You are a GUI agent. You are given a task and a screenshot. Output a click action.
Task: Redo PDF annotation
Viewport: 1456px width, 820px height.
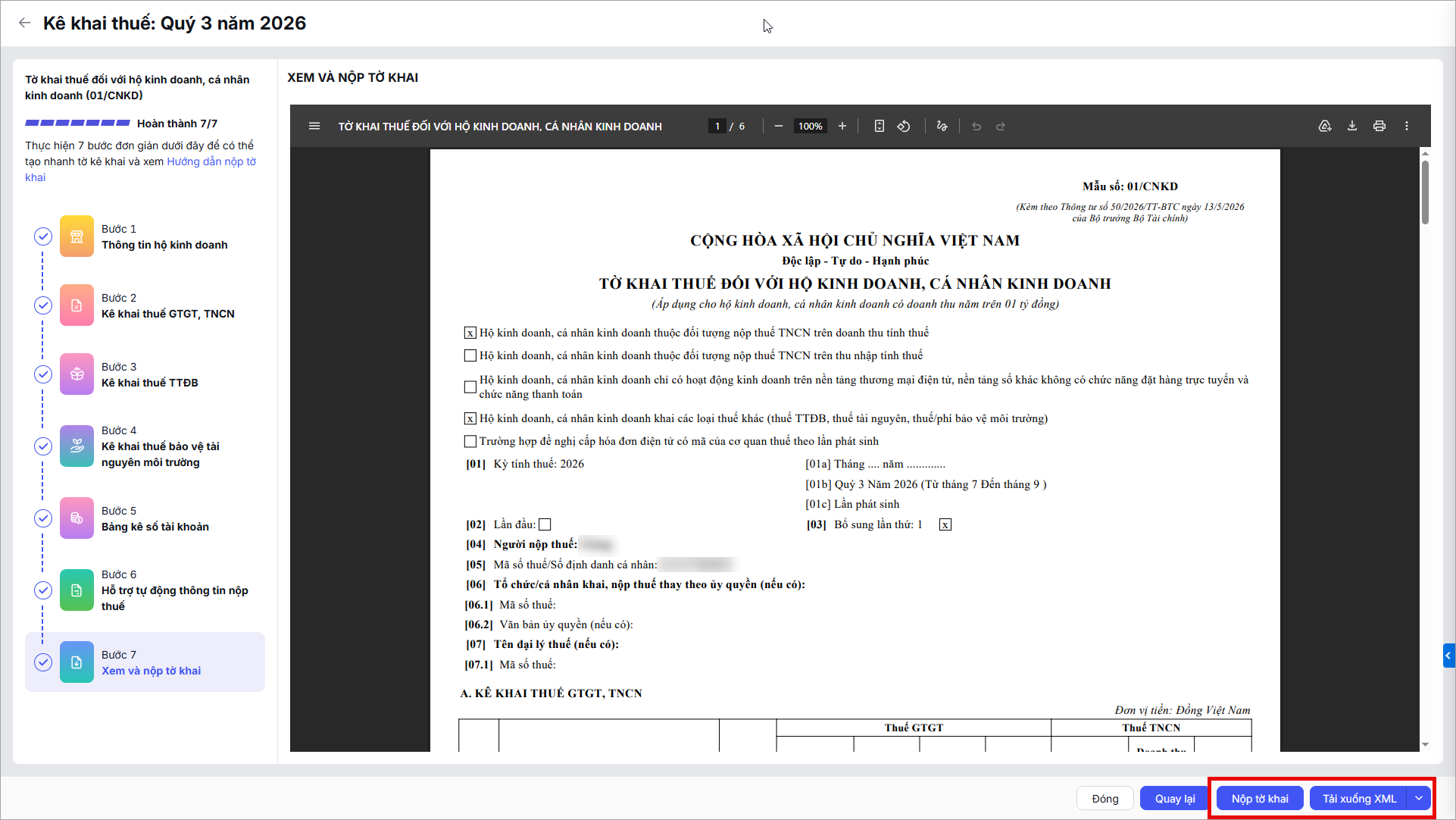click(x=1001, y=127)
